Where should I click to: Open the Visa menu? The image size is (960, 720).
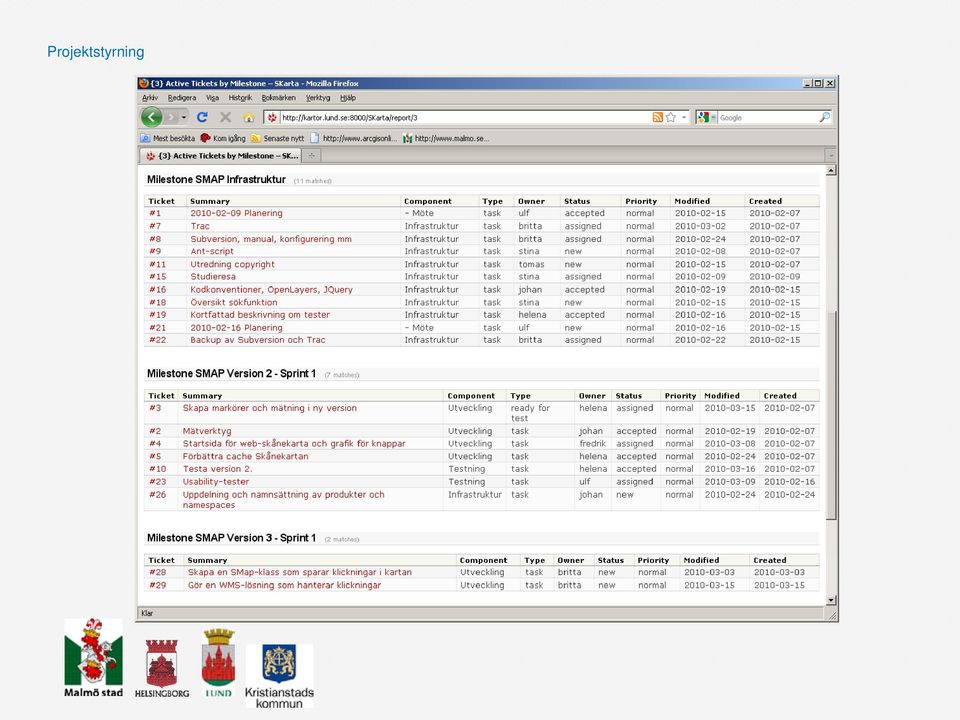212,98
